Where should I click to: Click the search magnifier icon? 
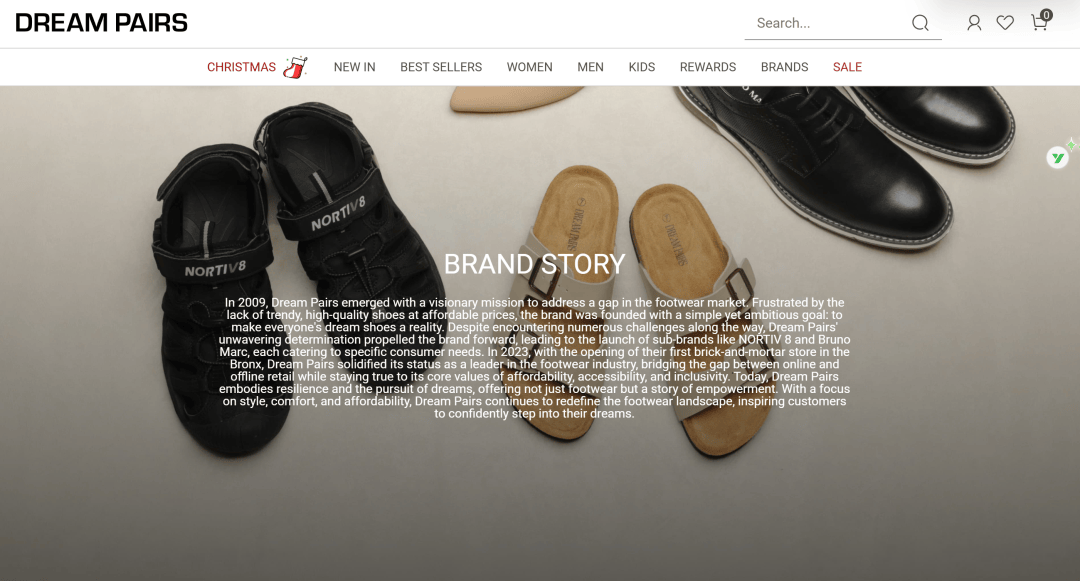[x=920, y=23]
